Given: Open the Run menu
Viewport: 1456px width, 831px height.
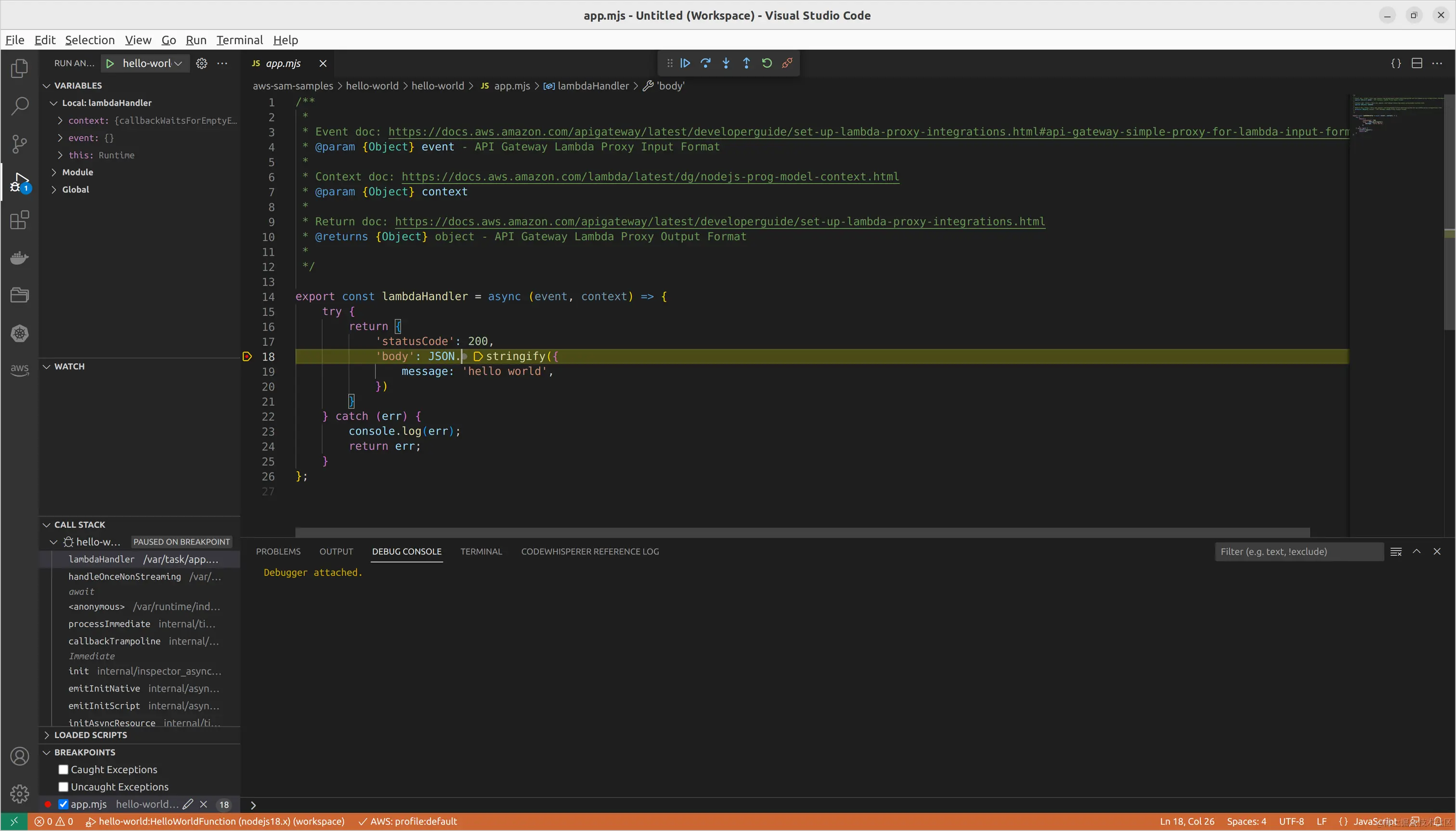Looking at the screenshot, I should [x=196, y=40].
